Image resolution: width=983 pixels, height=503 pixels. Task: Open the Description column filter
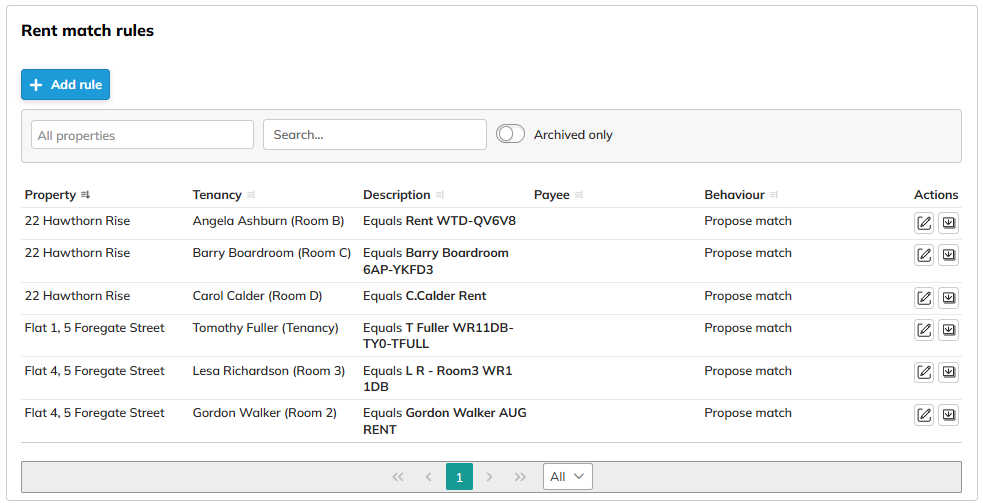tap(440, 195)
